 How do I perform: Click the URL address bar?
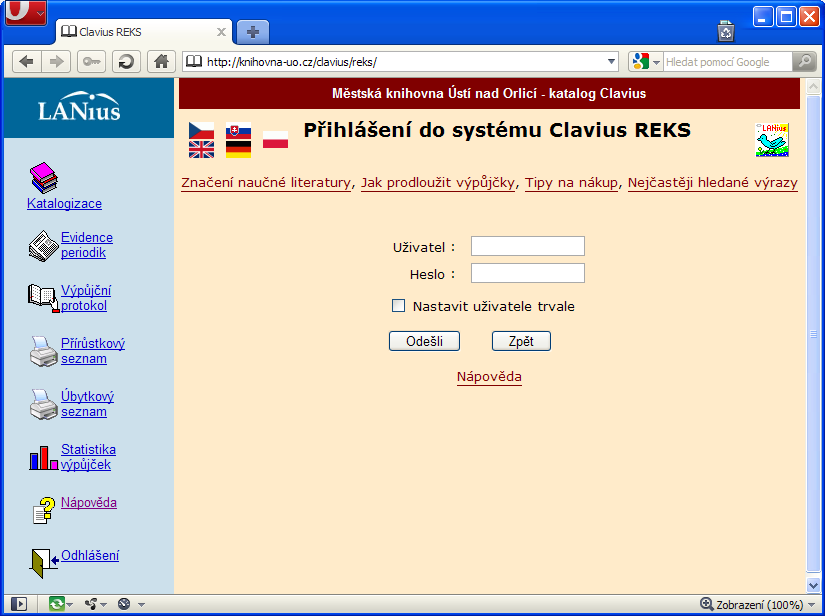pos(401,62)
